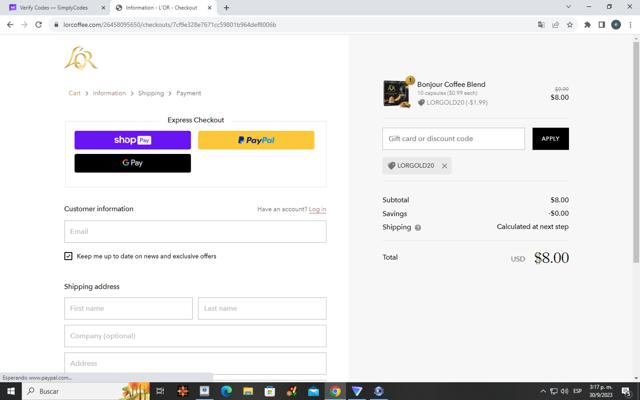Go back with browser back arrow
Image resolution: width=640 pixels, height=400 pixels.
pos(10,24)
